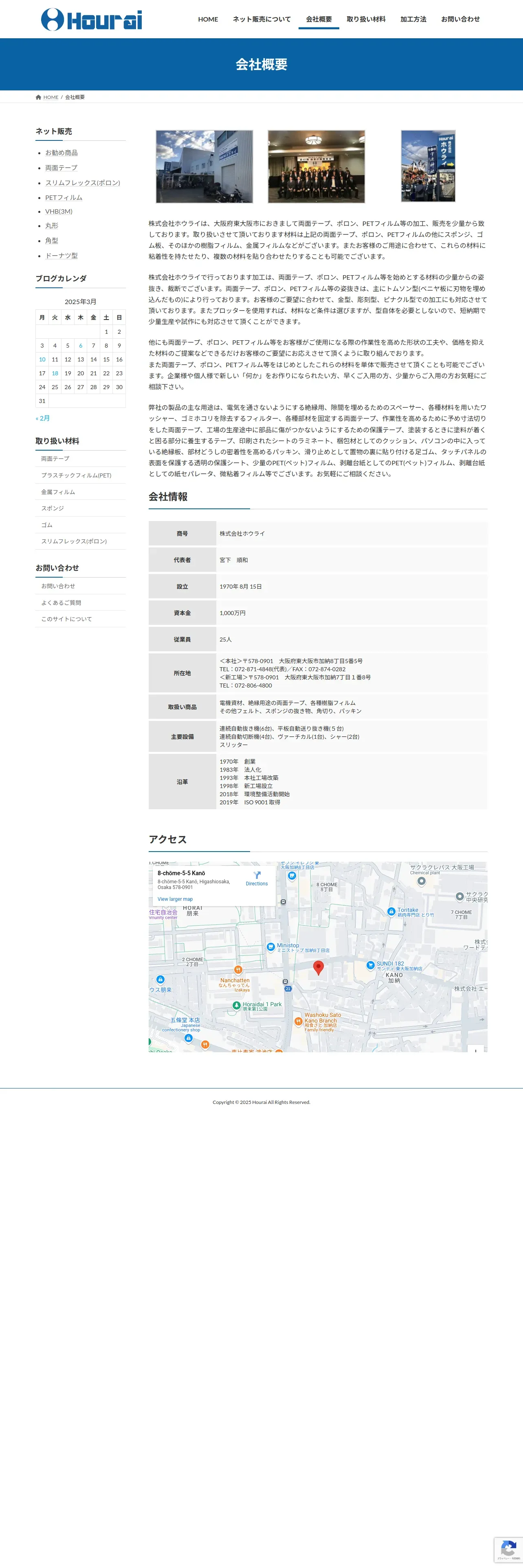Screen dimensions: 523x1568
Task: Click the Horaidai 1 Park marker
Action: coord(236,1005)
